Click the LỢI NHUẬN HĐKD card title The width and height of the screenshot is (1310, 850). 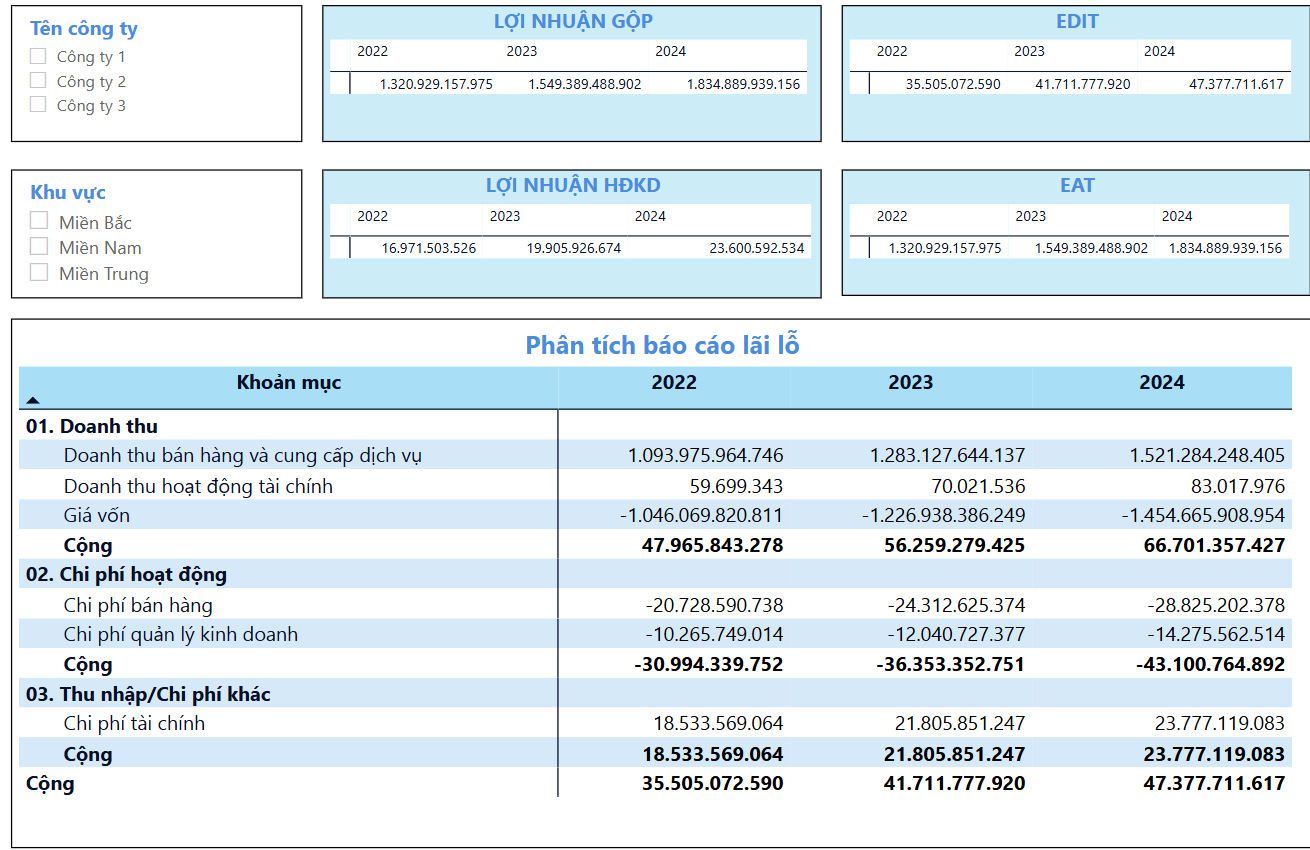pyautogui.click(x=573, y=186)
